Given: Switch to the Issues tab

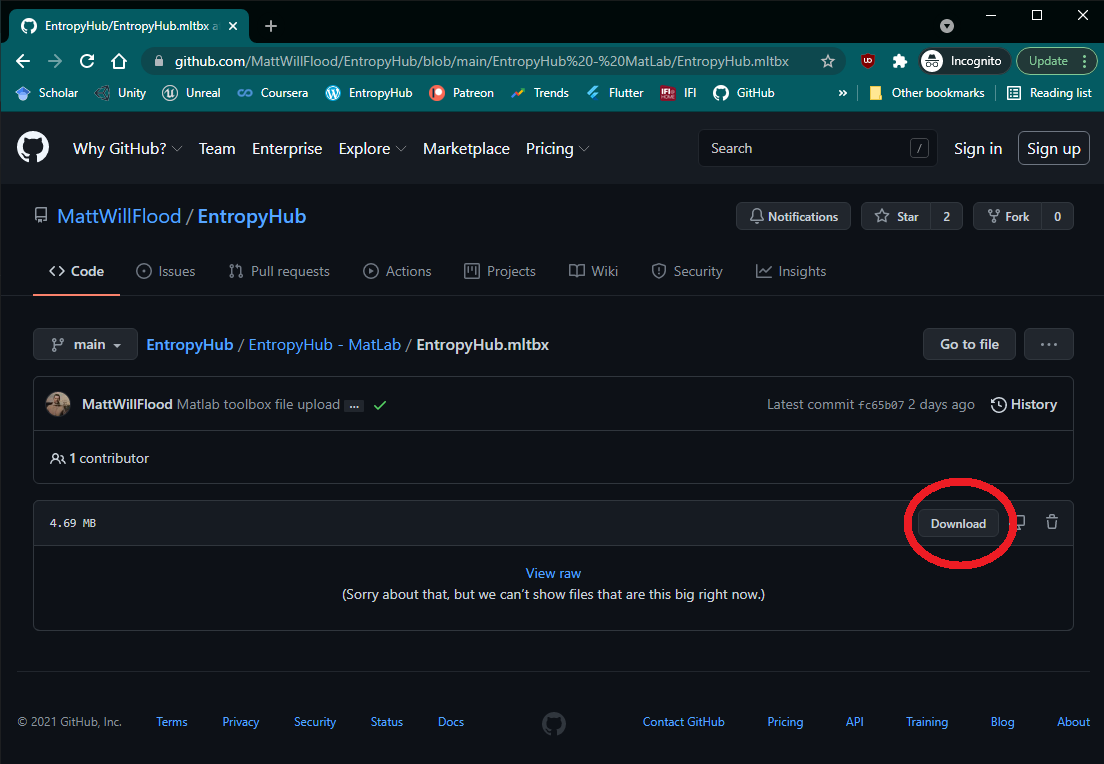Looking at the screenshot, I should point(165,271).
